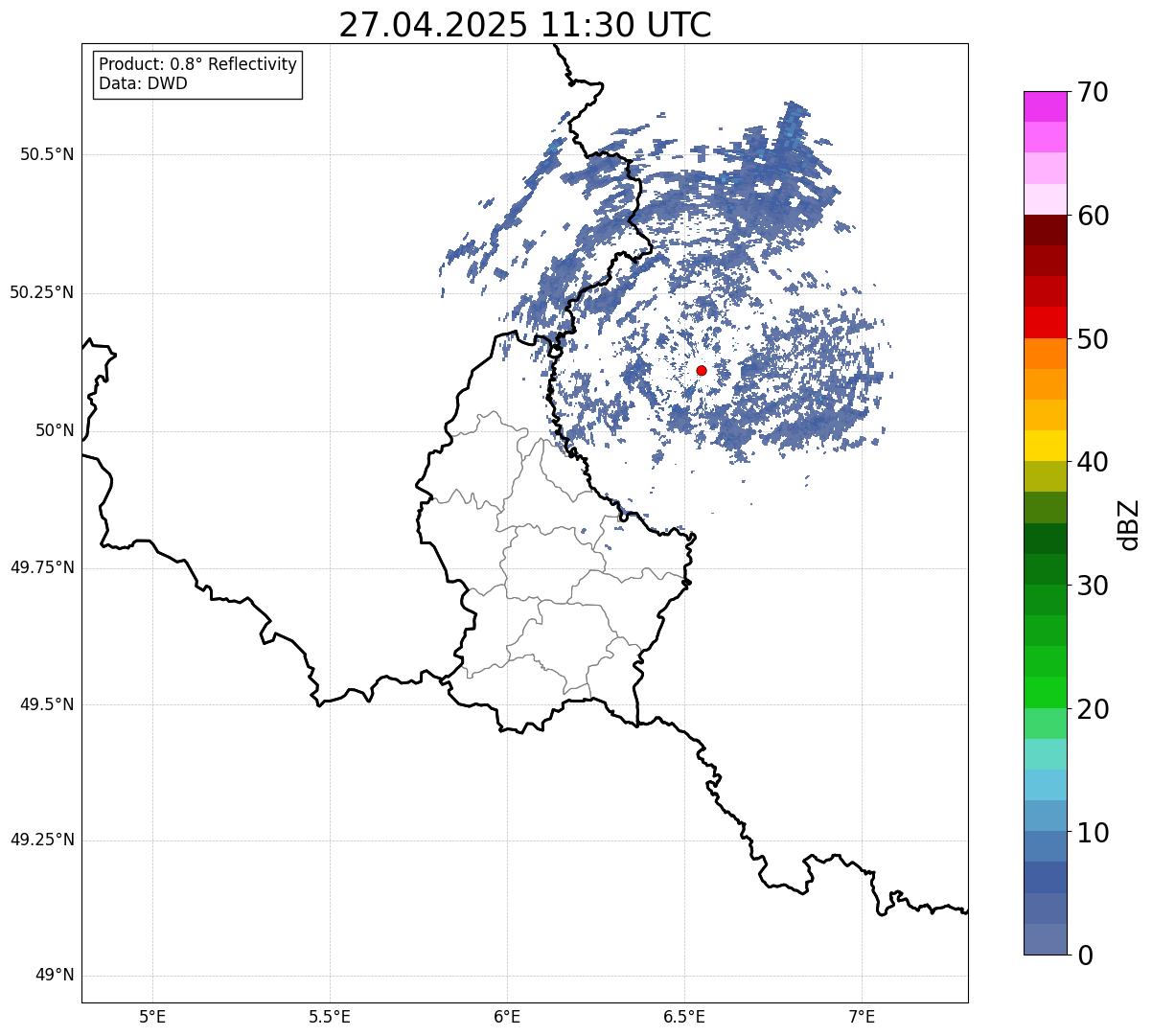
Task: Click the dark maroon colorbar swatch below 60
Action: coord(1045,230)
